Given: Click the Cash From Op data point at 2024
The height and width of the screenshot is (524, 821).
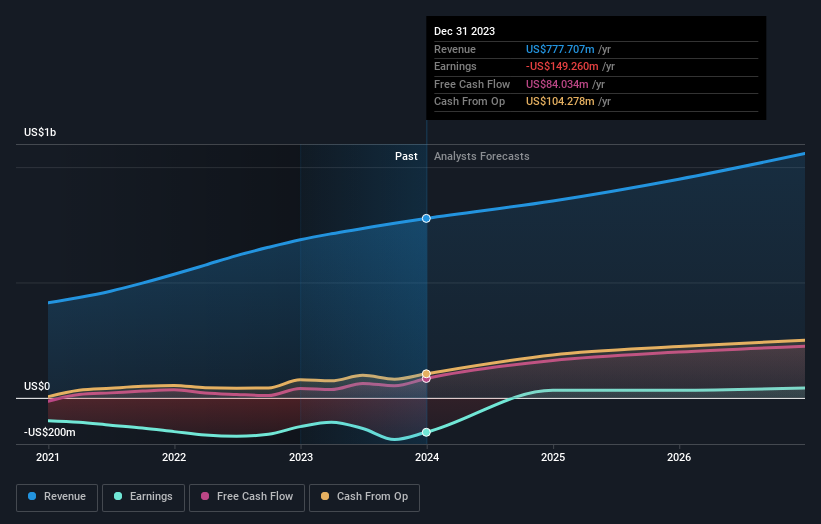Looking at the screenshot, I should click(x=426, y=374).
